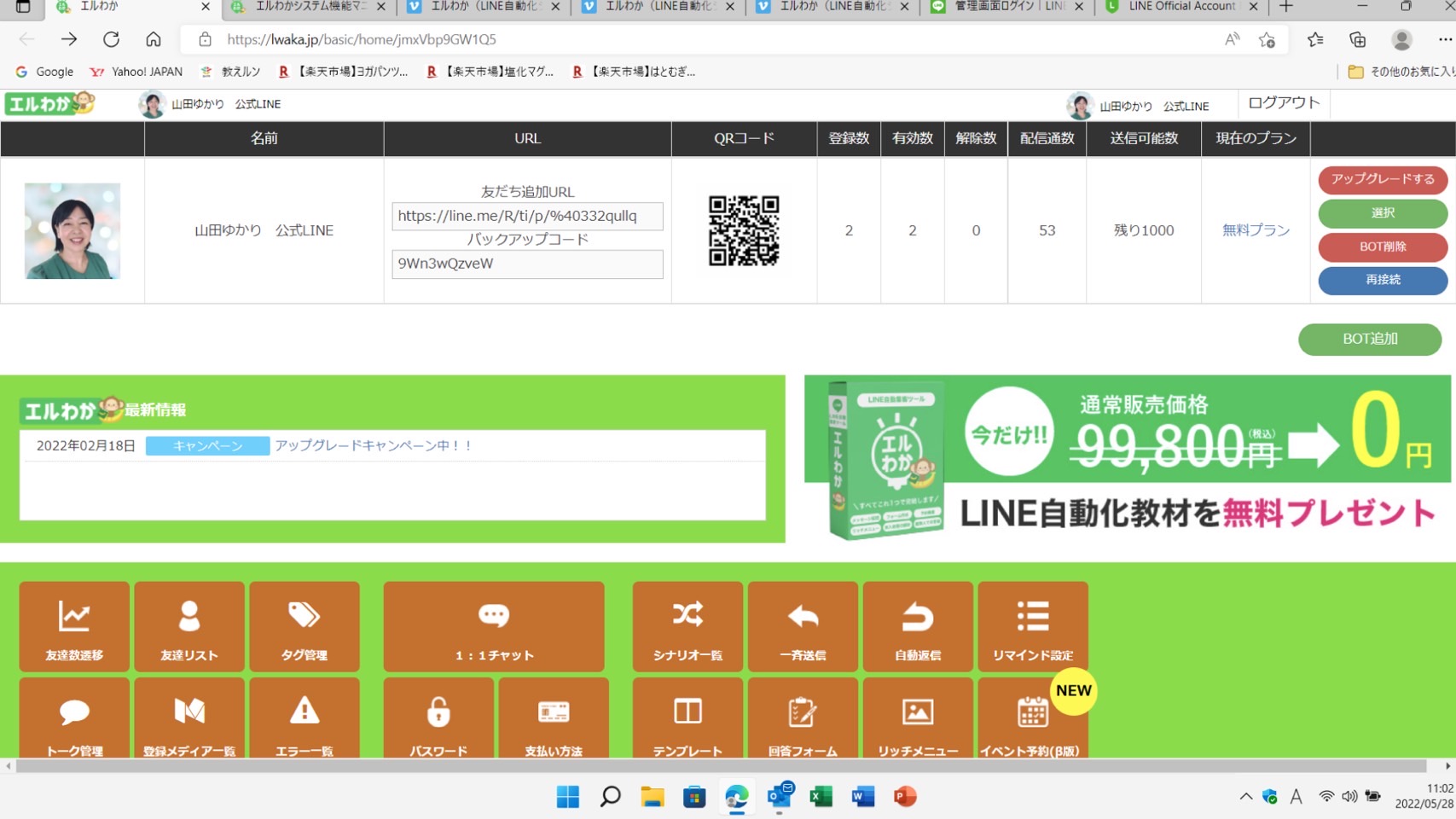Open the タグ管理 tag management tile

(x=305, y=626)
